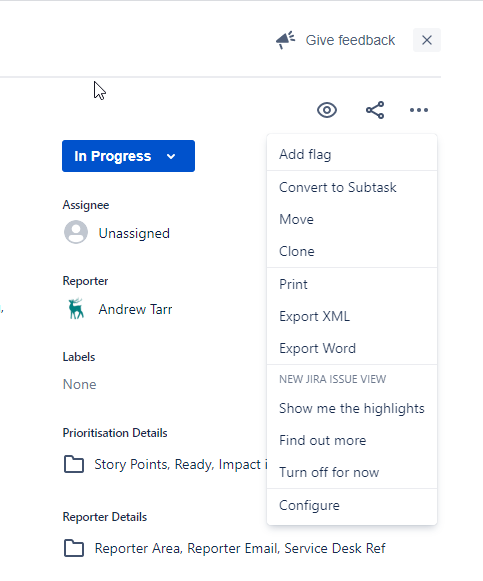This screenshot has width=483, height=581.
Task: Click Andrew Tarr's deer avatar
Action: pyautogui.click(x=76, y=309)
